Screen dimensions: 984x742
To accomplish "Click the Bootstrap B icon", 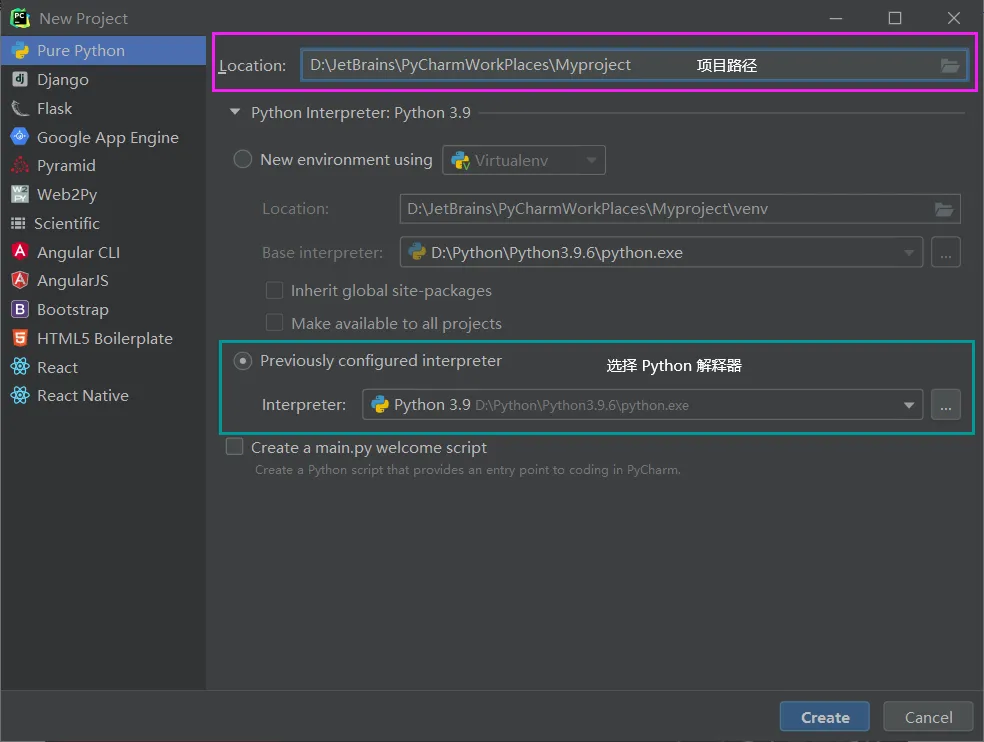I will [20, 309].
